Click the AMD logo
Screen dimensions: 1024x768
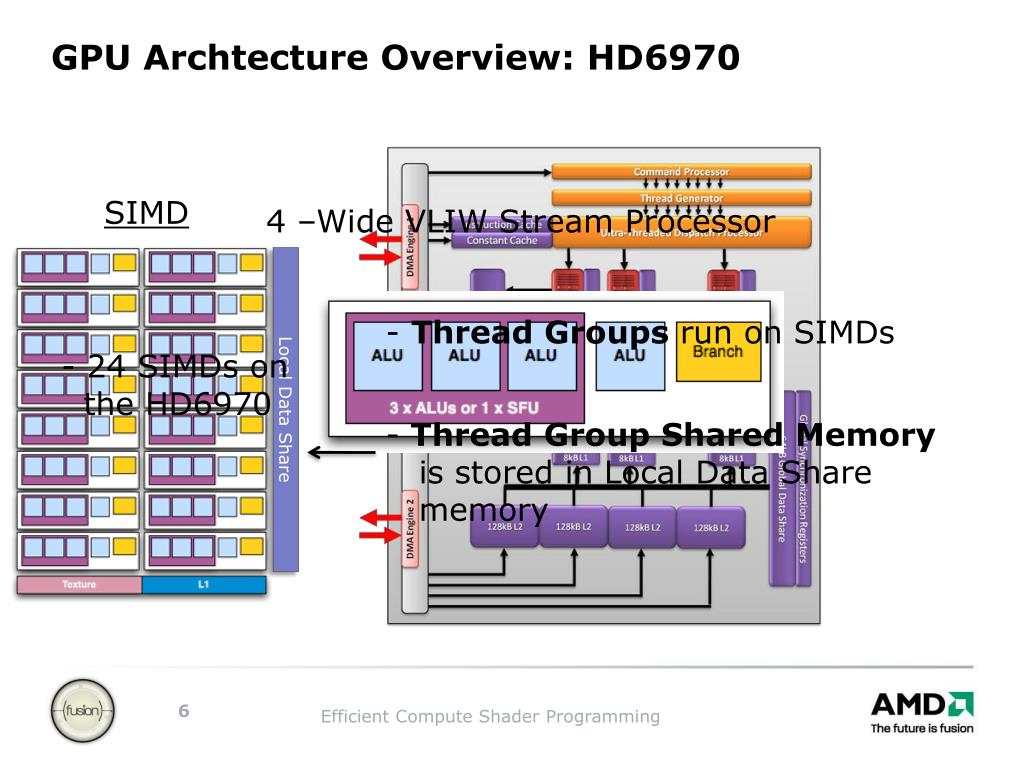click(922, 704)
